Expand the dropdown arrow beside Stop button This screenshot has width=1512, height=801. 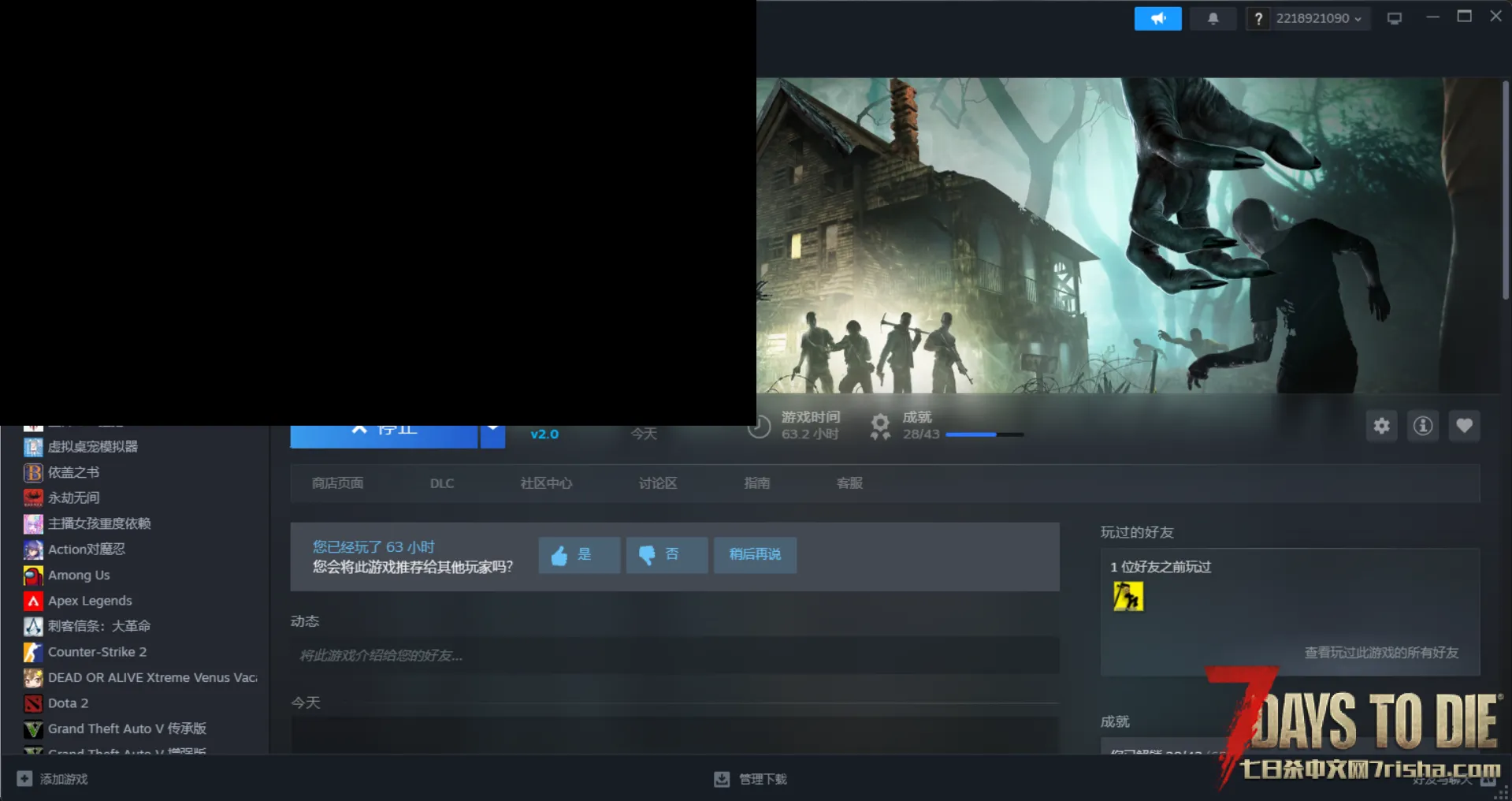click(492, 431)
